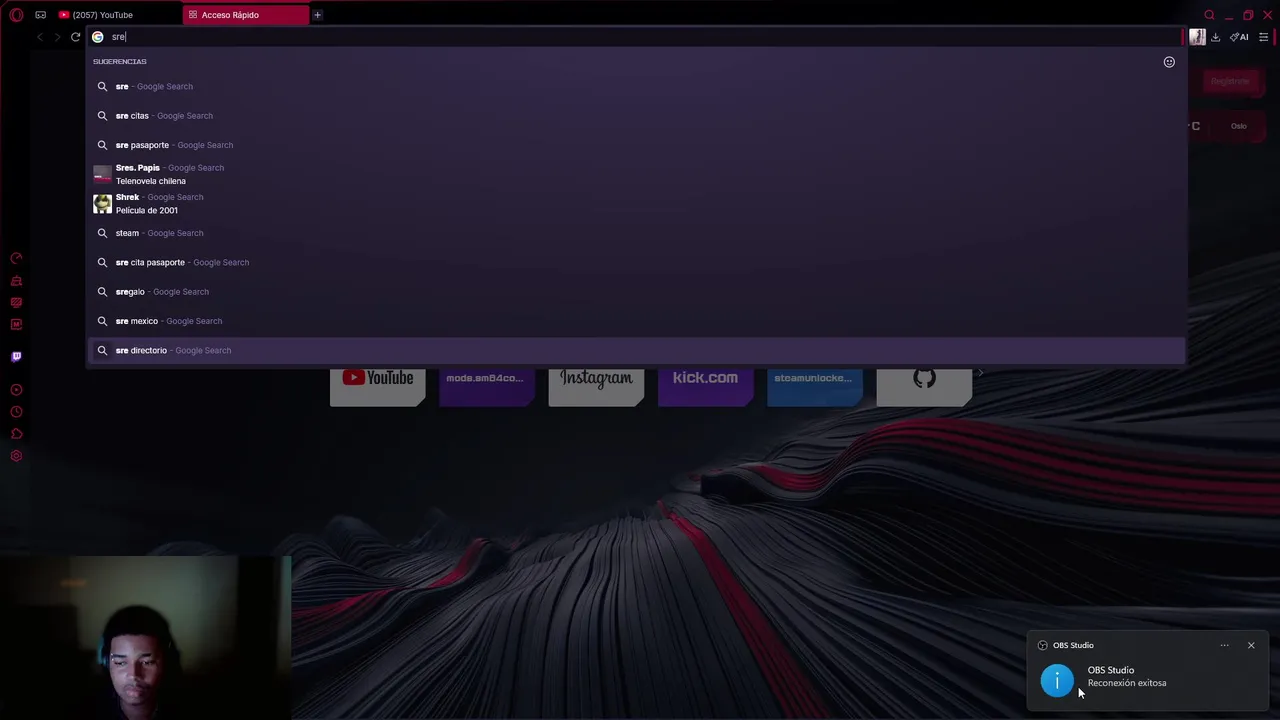Open Extensions cube sidebar icon
The width and height of the screenshot is (1280, 720).
(x=16, y=434)
